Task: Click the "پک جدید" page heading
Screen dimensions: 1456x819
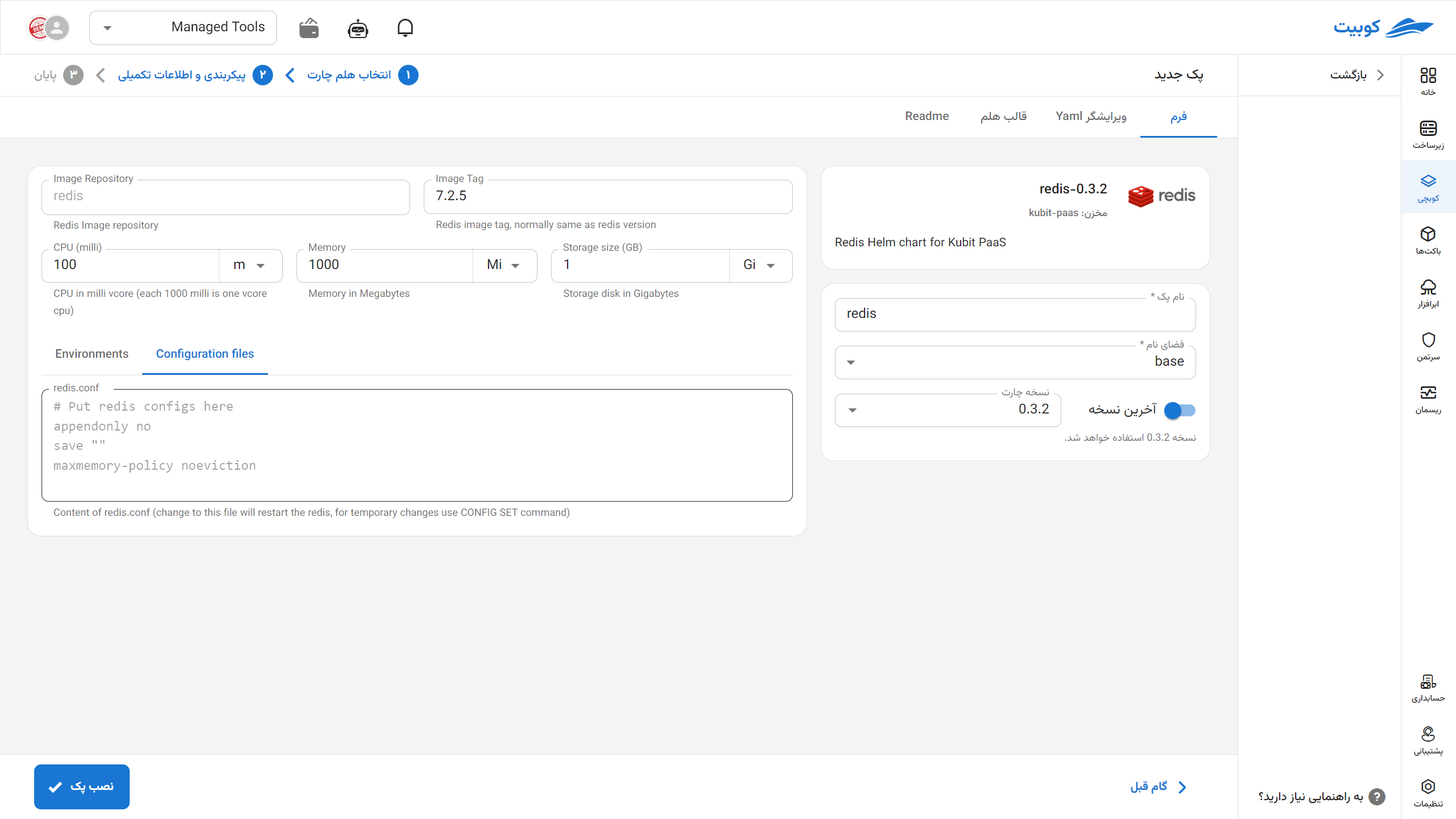Action: [1178, 75]
